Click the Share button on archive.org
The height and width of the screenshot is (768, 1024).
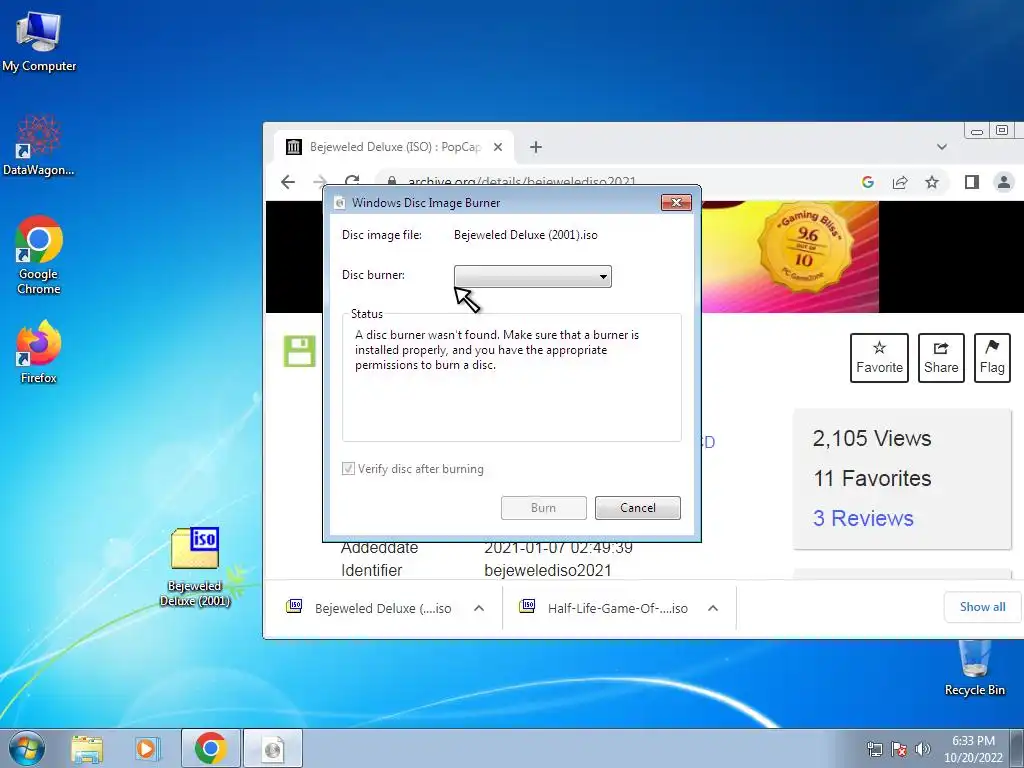941,358
